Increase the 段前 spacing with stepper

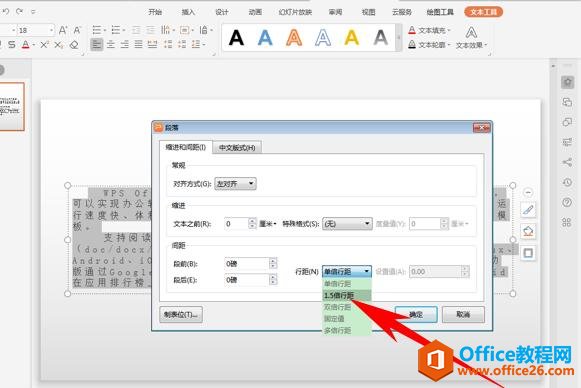[273, 261]
